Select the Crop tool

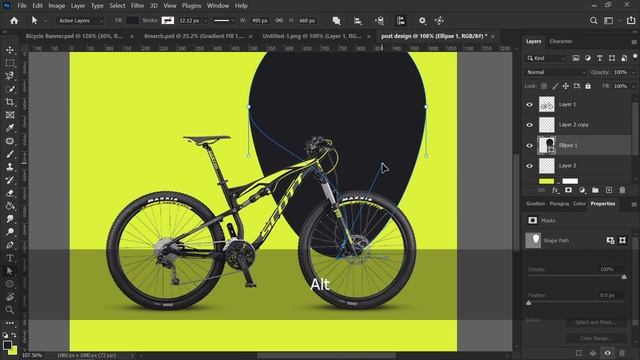click(x=10, y=102)
